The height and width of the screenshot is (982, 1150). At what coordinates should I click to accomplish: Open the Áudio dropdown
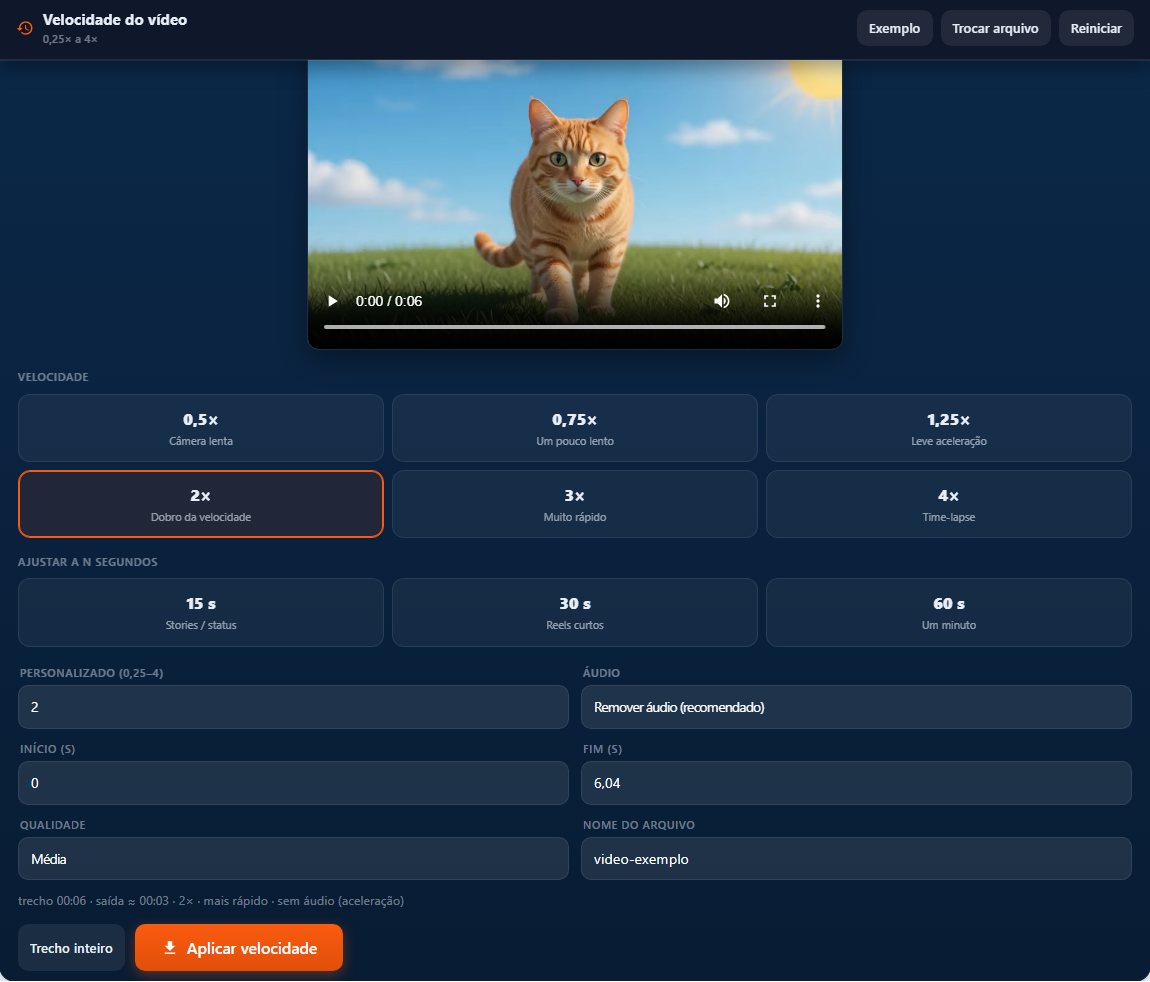pyautogui.click(x=857, y=707)
